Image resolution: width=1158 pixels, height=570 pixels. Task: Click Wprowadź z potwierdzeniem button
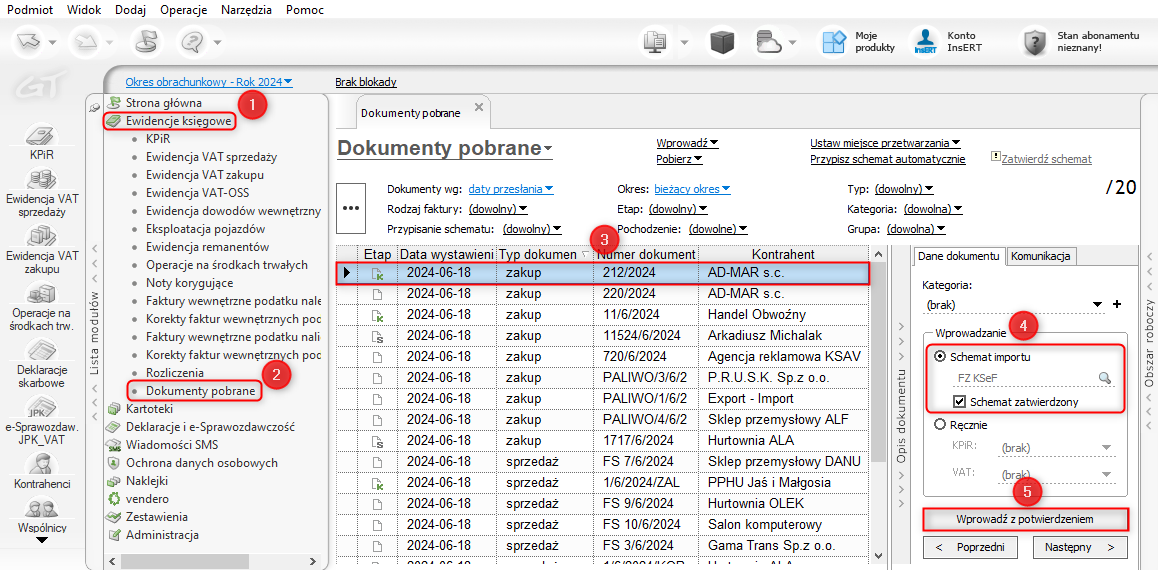tap(1024, 519)
